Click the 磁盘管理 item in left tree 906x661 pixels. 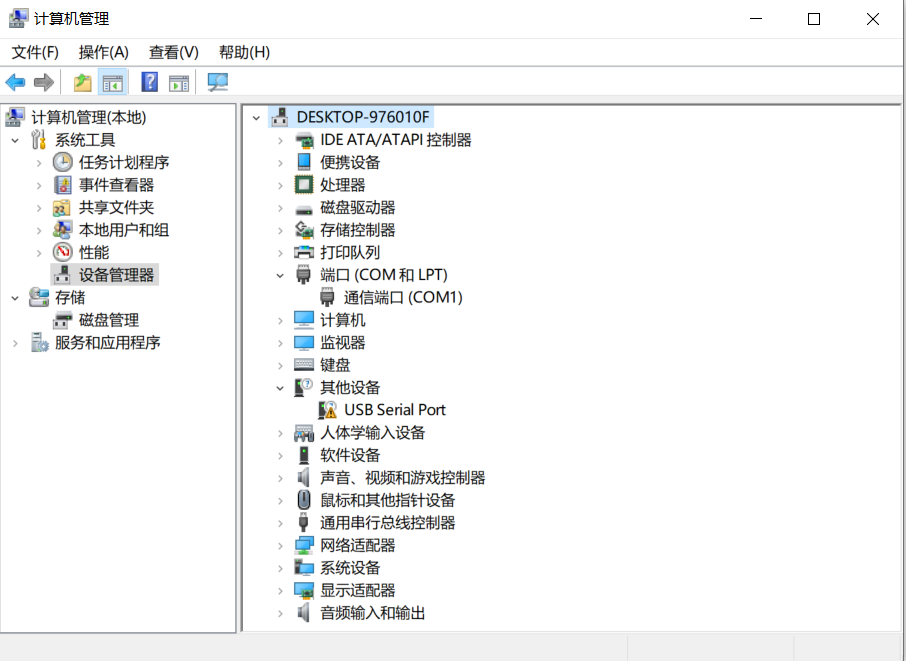pos(108,320)
